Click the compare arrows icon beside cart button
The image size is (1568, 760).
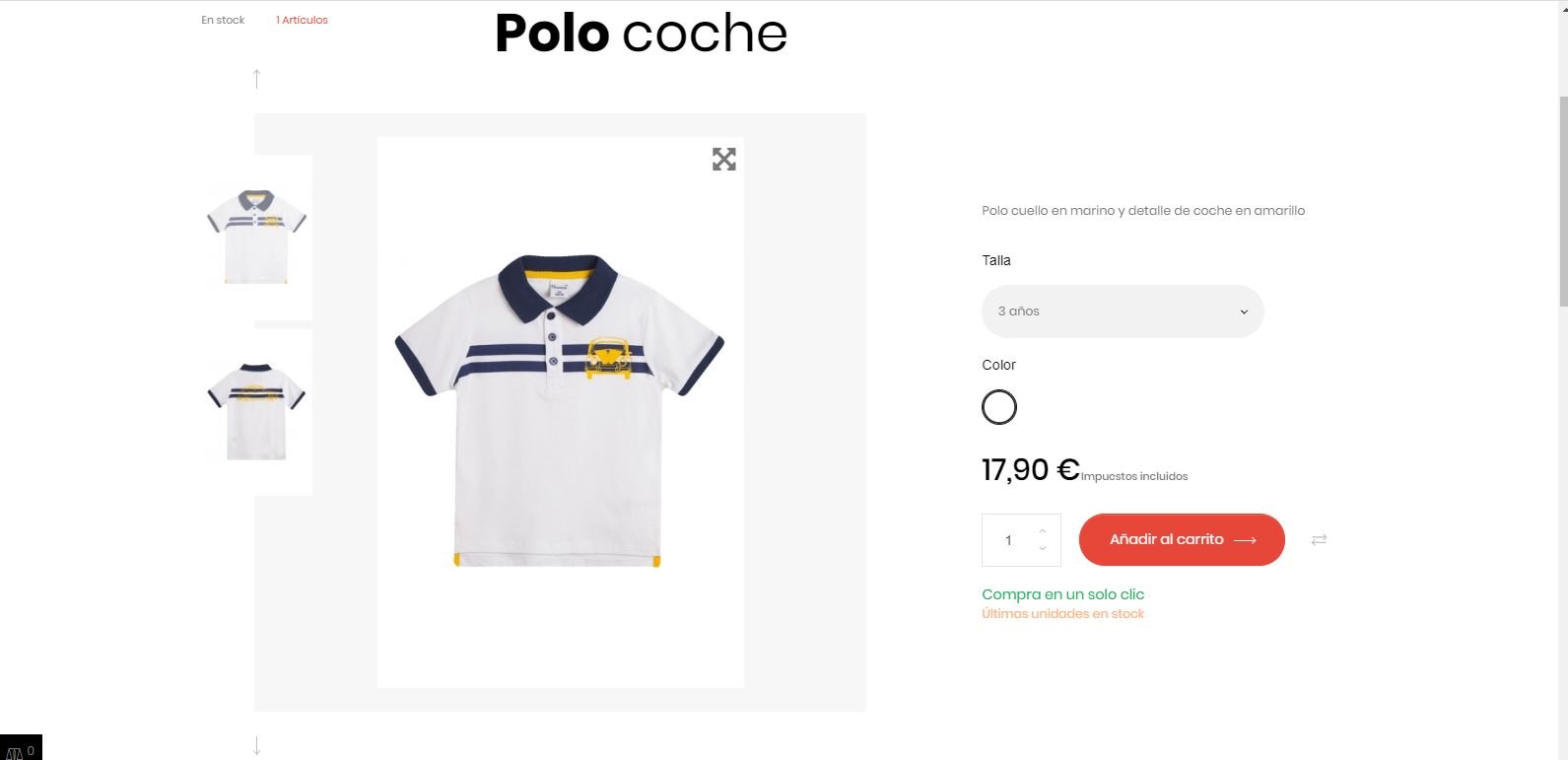[1319, 539]
